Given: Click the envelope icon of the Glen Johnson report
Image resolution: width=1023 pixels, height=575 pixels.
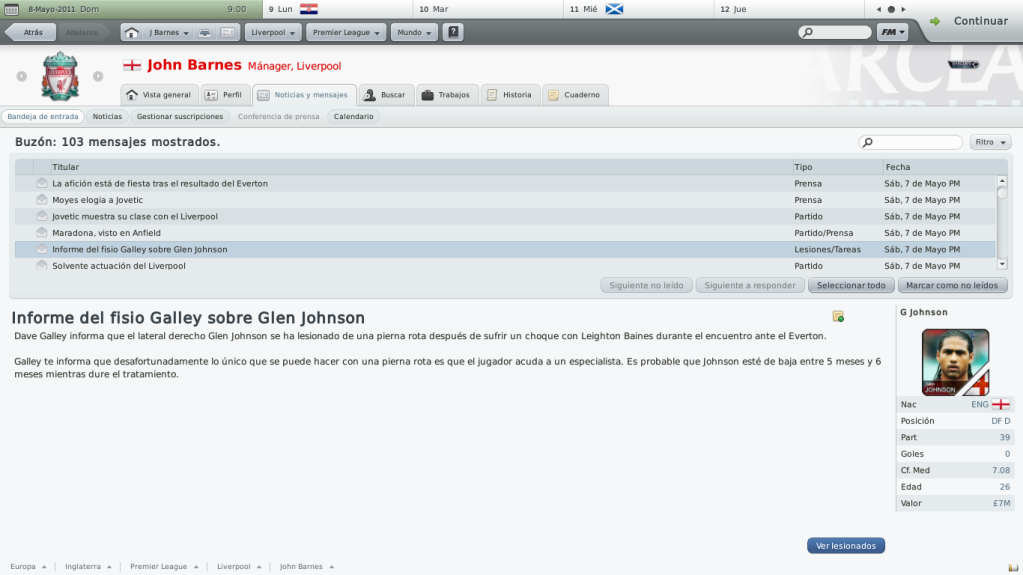Looking at the screenshot, I should (x=42, y=249).
